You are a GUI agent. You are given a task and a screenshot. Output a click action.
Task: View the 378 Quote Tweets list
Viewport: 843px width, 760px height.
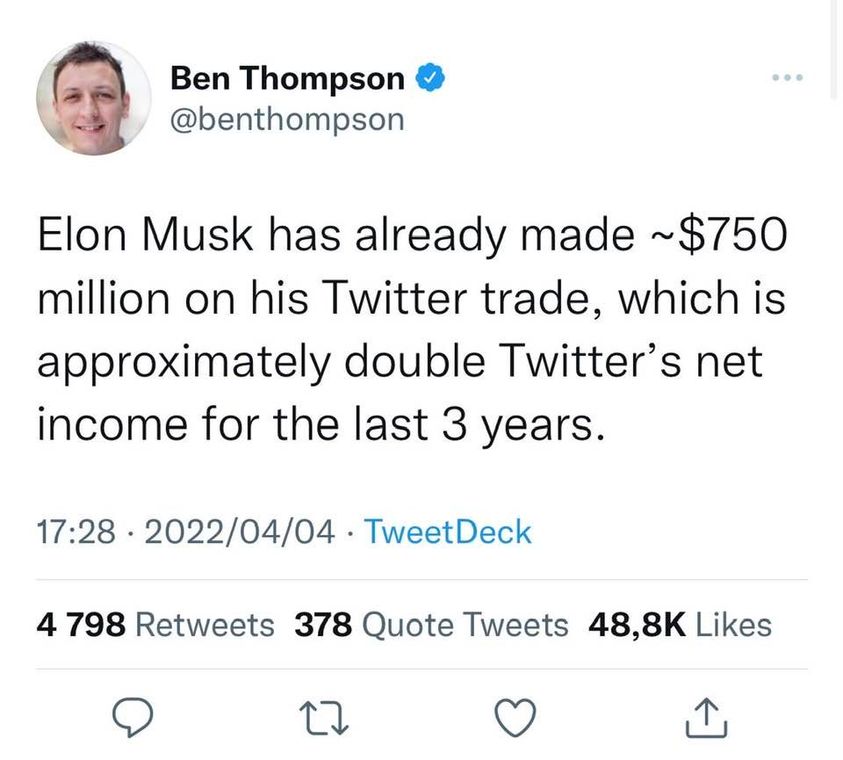(431, 626)
